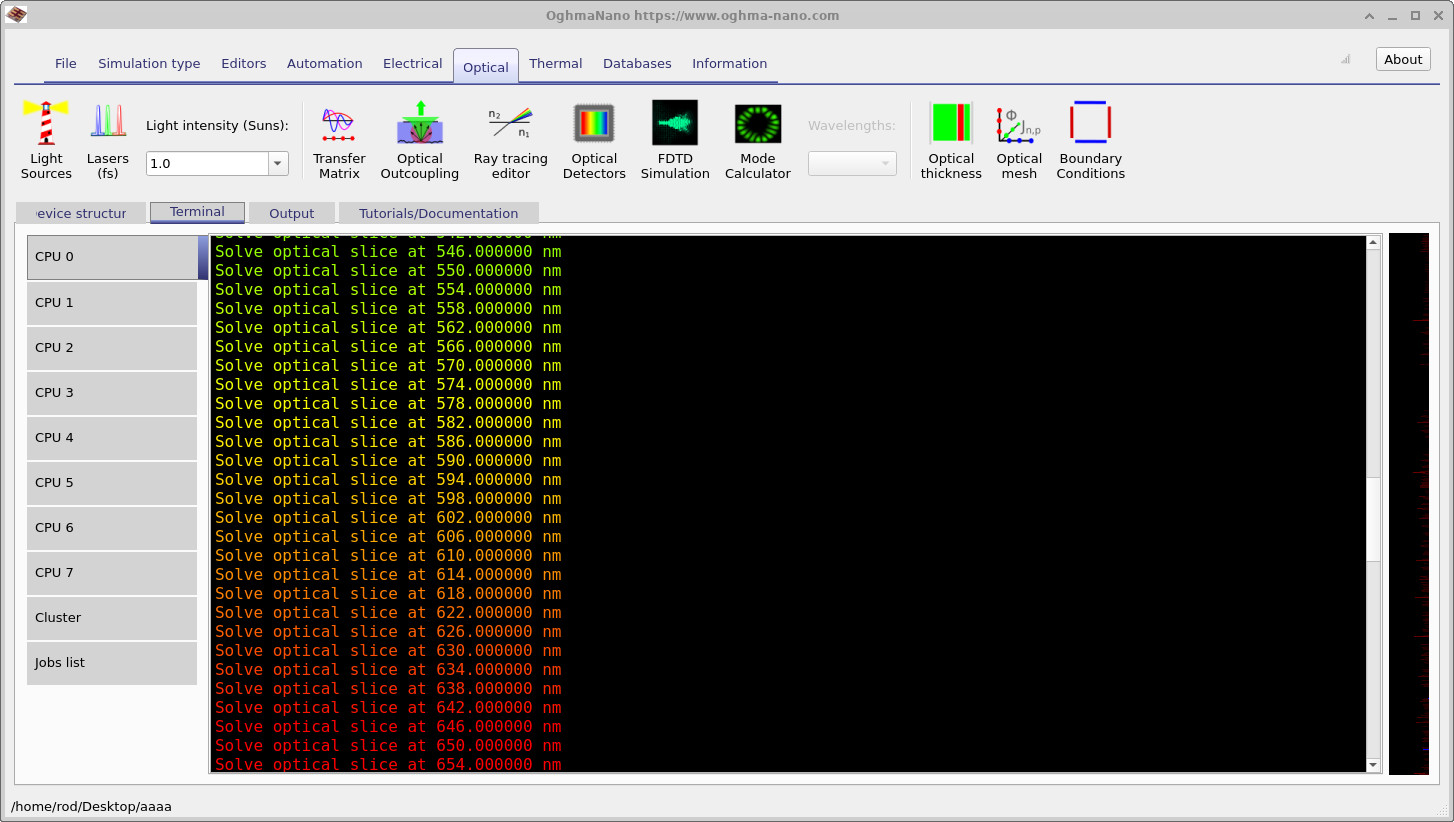Switch to the Device structure tab
Viewport: 1454px width, 822px height.
coord(81,213)
